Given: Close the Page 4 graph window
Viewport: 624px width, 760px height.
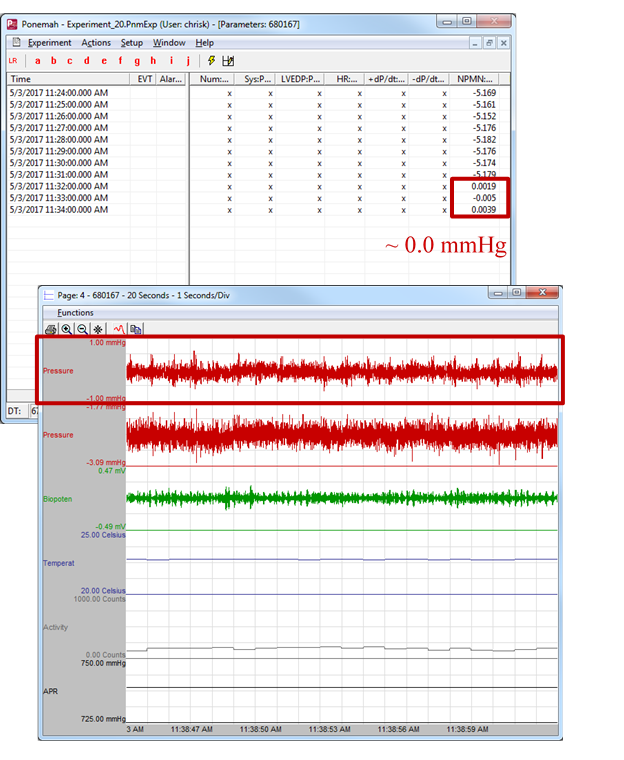Looking at the screenshot, I should (543, 292).
